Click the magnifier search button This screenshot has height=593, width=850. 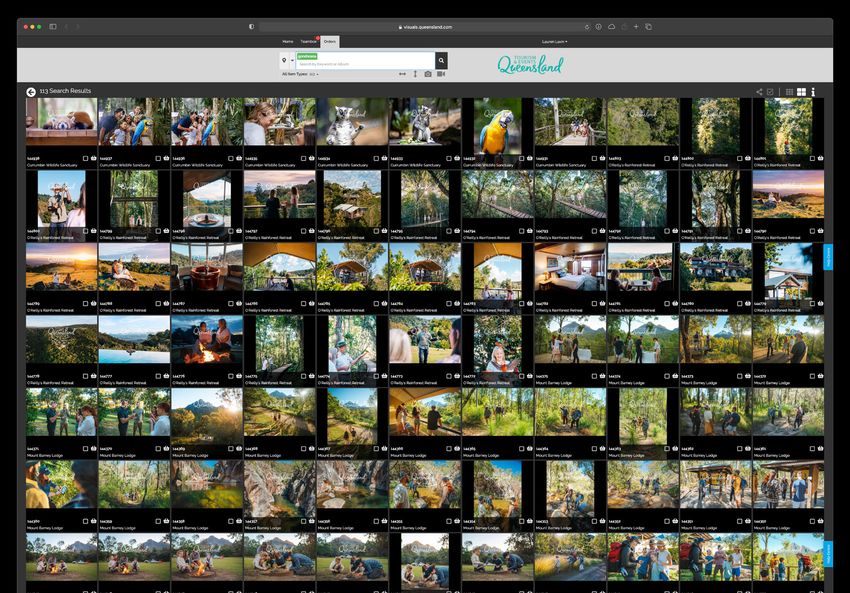pos(441,61)
